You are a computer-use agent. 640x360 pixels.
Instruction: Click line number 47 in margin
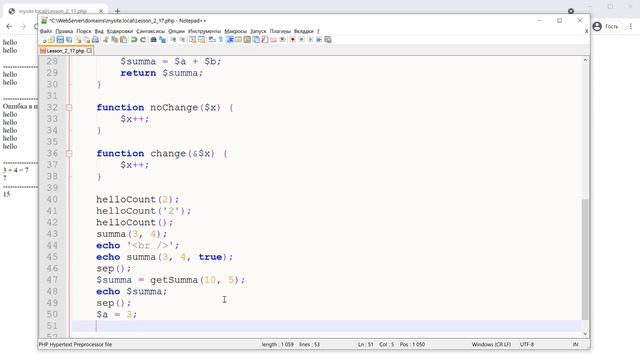[52, 280]
